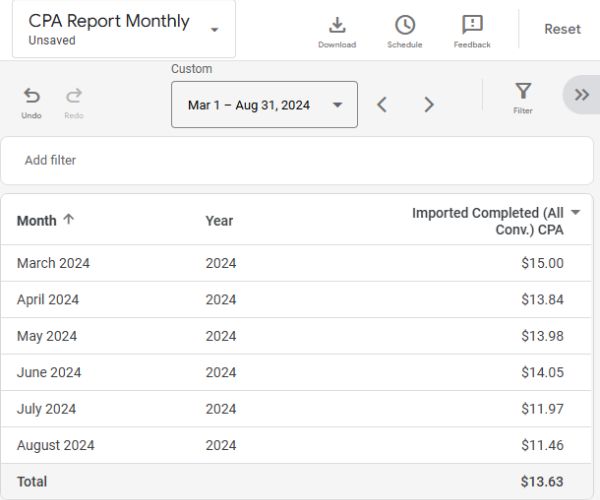The image size is (600, 500).
Task: Select the March 2024 row
Action: pyautogui.click(x=53, y=263)
